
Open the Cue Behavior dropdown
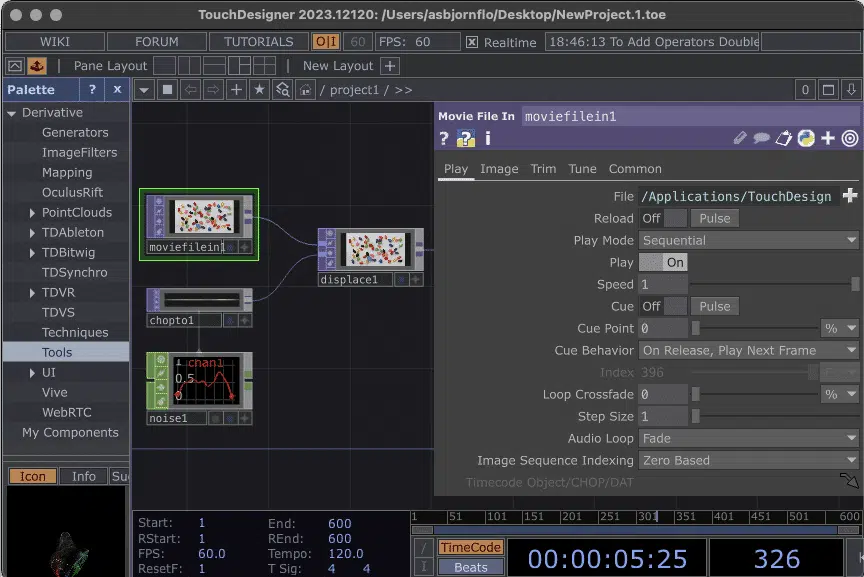coord(749,350)
